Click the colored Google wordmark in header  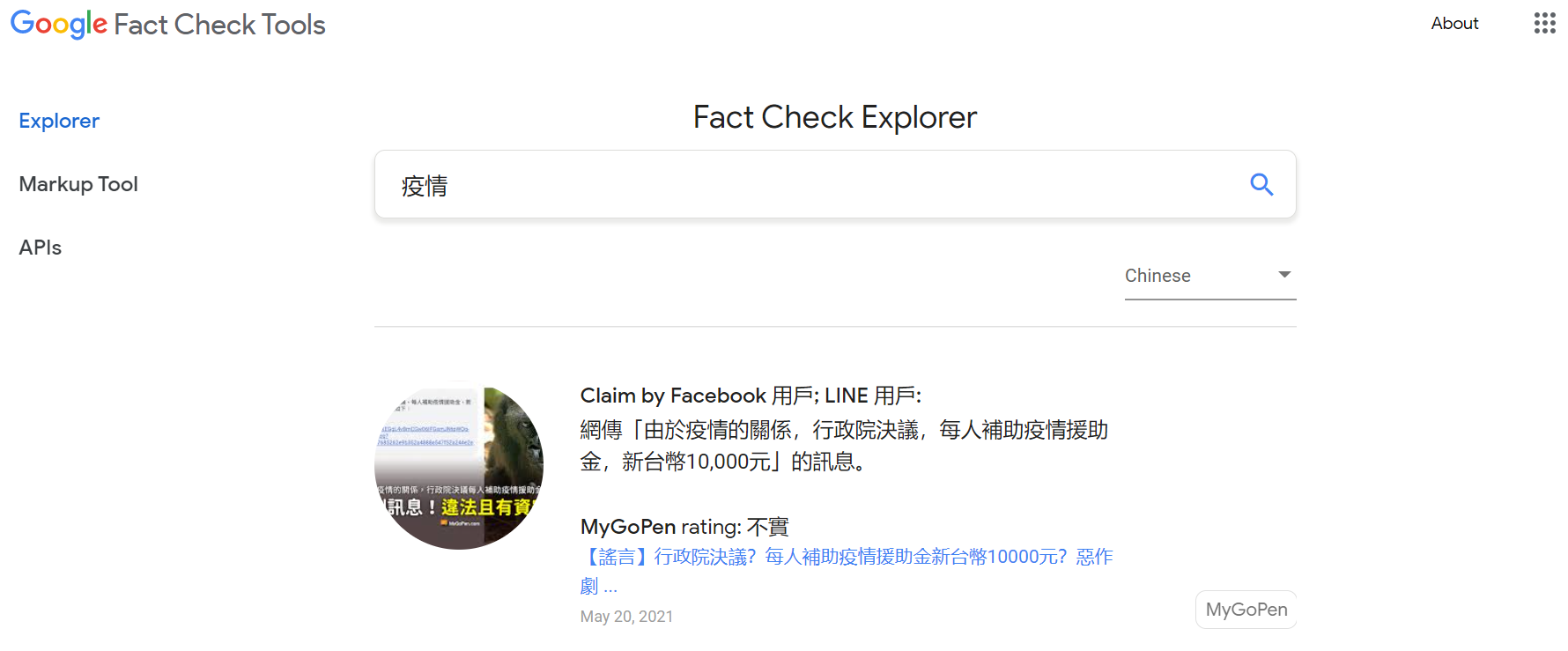59,25
